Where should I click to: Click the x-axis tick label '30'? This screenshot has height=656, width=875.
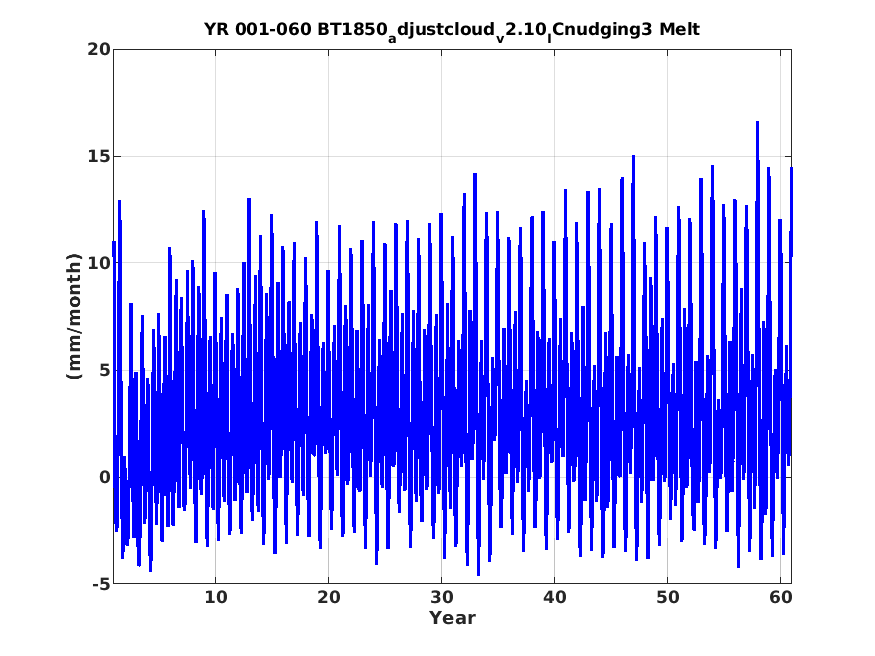tap(441, 597)
